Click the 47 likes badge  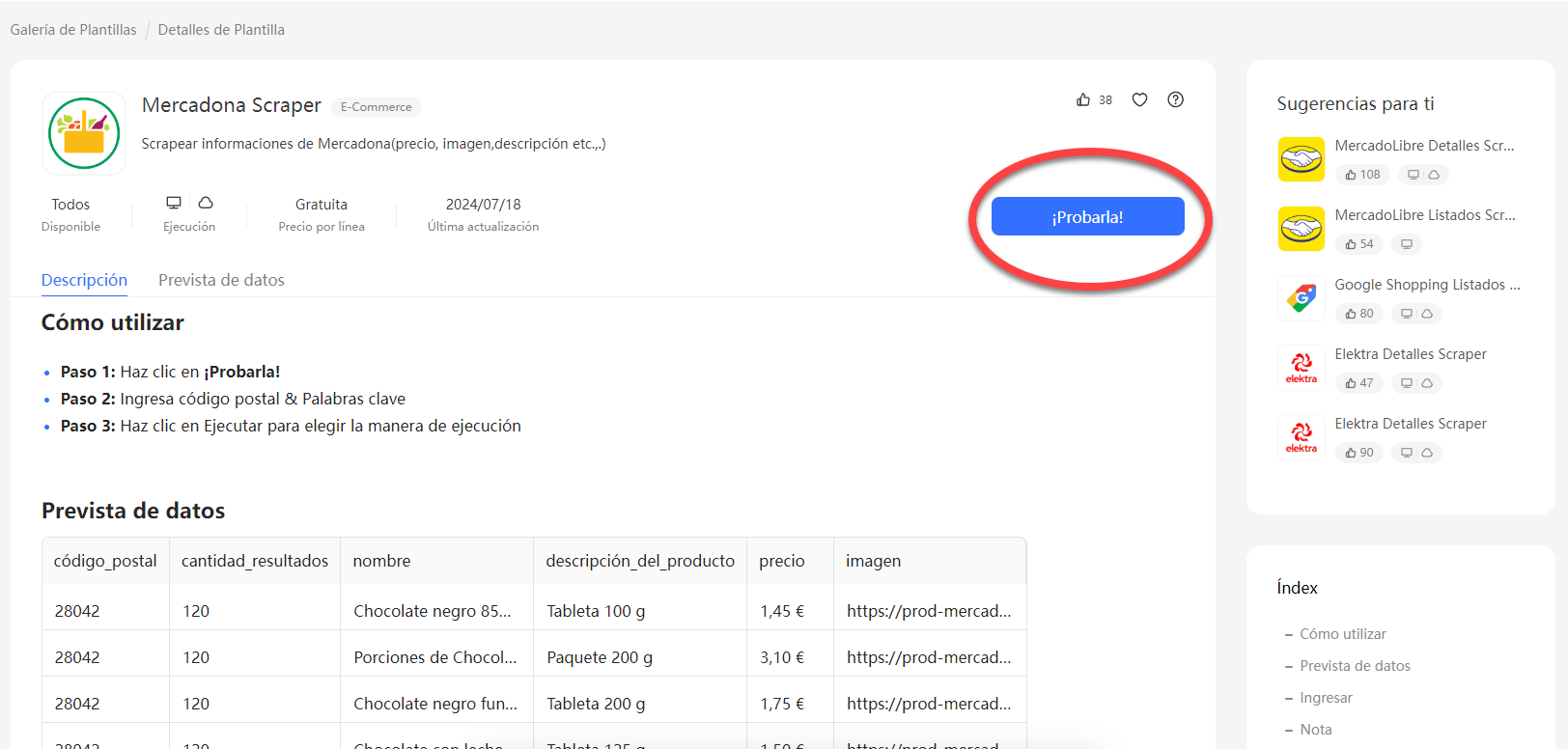click(x=1359, y=383)
